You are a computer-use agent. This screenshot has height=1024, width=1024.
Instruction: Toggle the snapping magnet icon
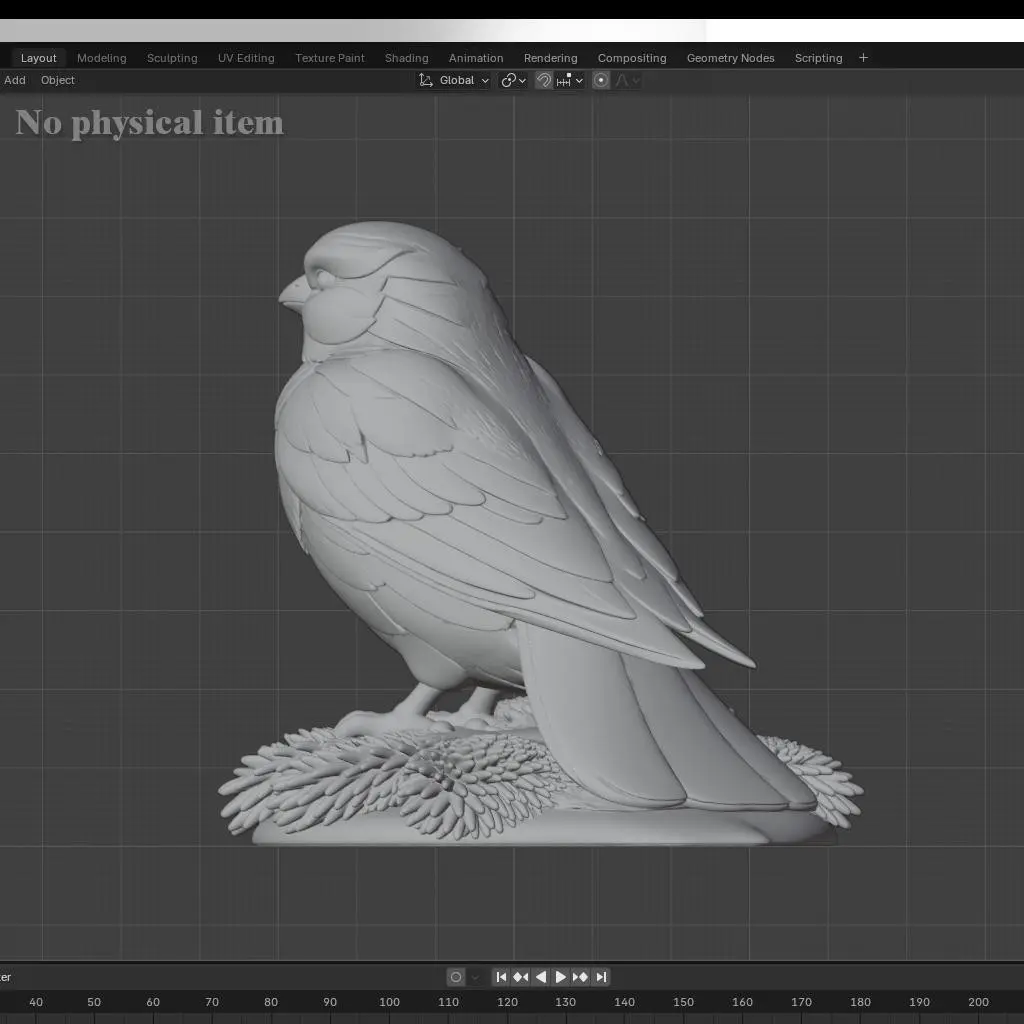click(543, 80)
